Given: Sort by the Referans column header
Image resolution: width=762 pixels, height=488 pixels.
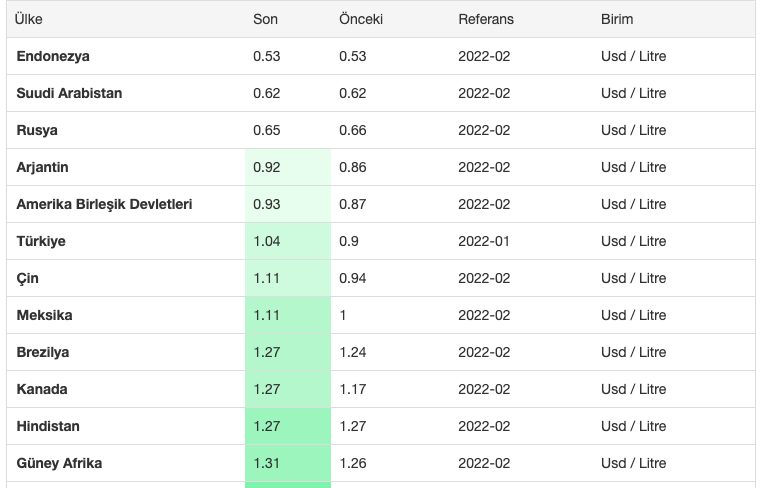Looking at the screenshot, I should pyautogui.click(x=486, y=19).
